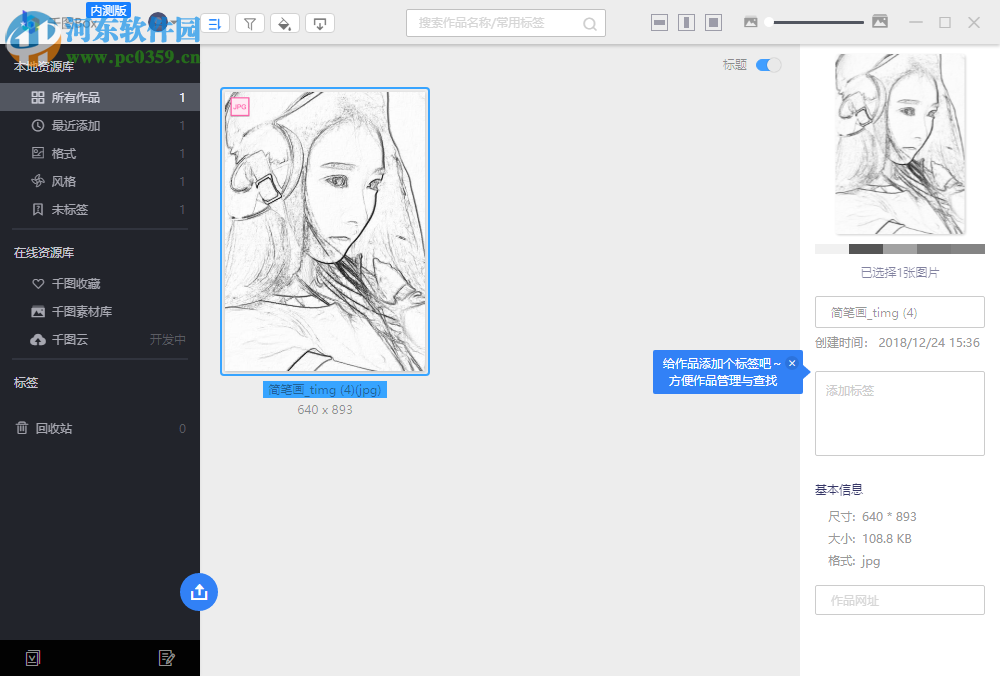Click the 未标签 bookmark icon
Viewport: 1000px width, 676px height.
coord(38,209)
